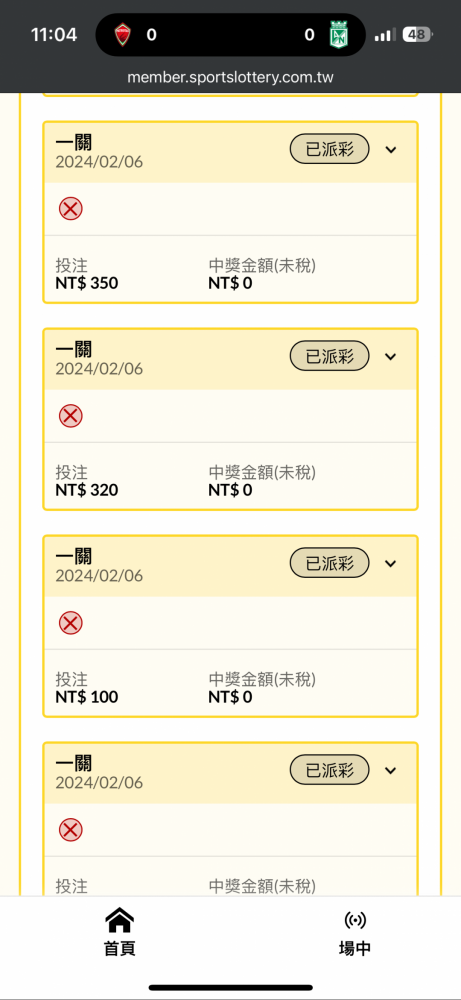Viewport: 461px width, 1000px height.
Task: Tap the home house icon in bottom bar
Action: [x=119, y=920]
